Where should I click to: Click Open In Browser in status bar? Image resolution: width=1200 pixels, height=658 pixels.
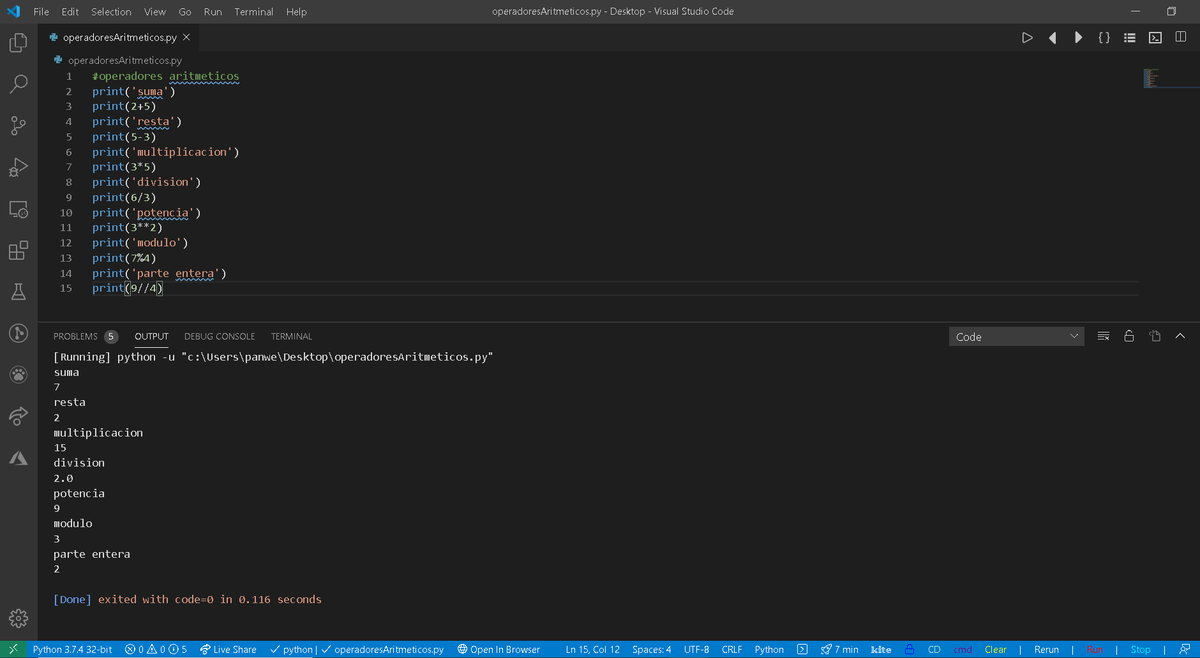click(498, 649)
